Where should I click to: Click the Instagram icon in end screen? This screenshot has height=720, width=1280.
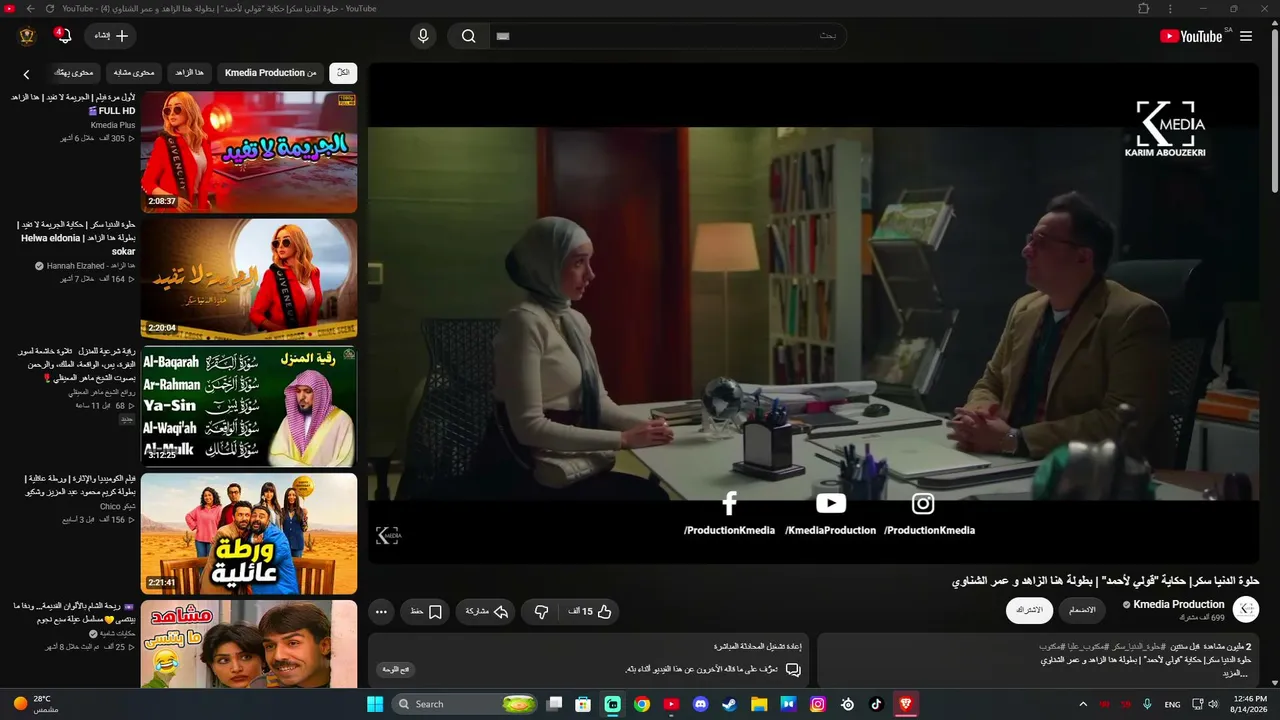923,504
